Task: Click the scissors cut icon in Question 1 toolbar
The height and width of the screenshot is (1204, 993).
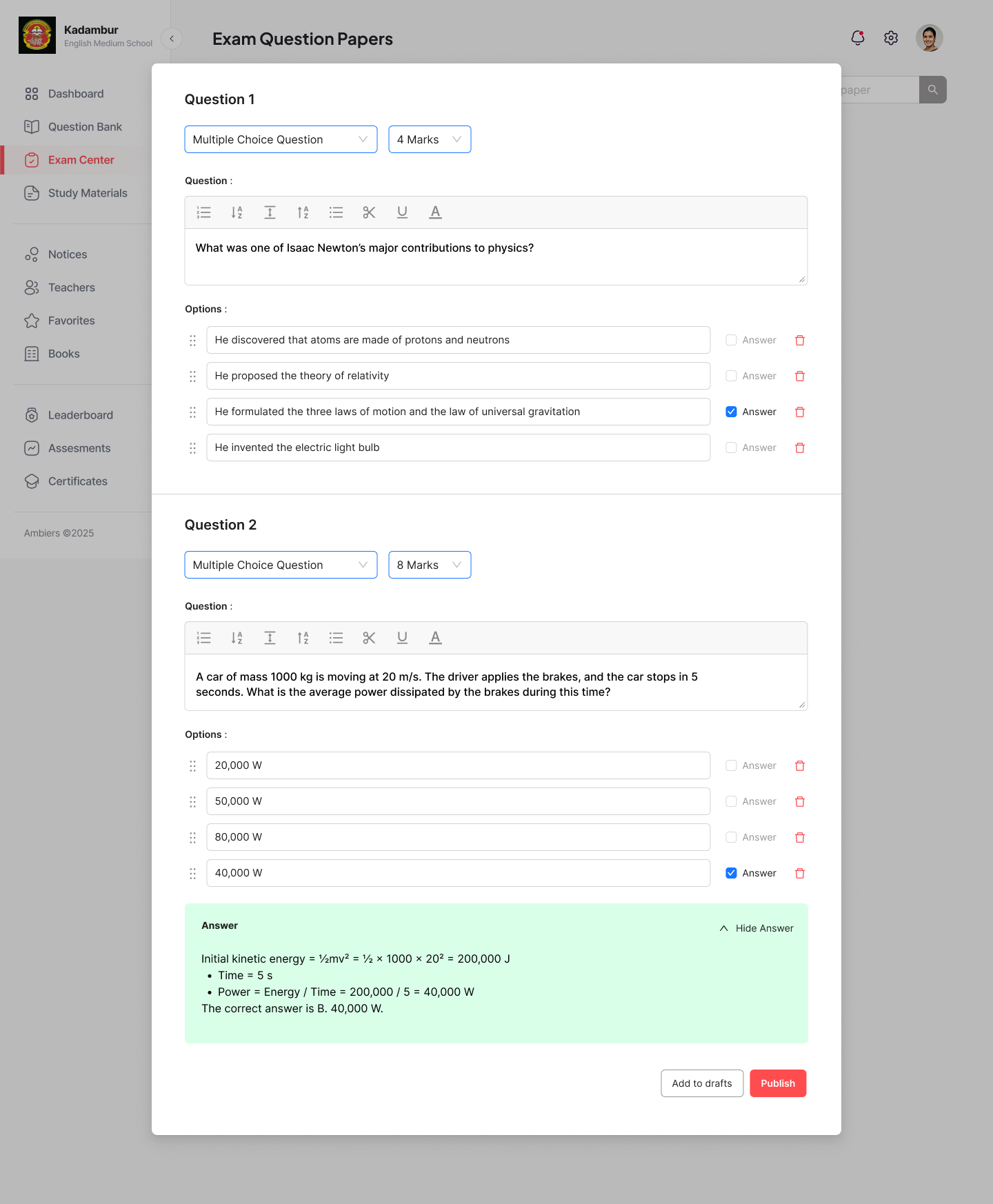Action: [369, 212]
